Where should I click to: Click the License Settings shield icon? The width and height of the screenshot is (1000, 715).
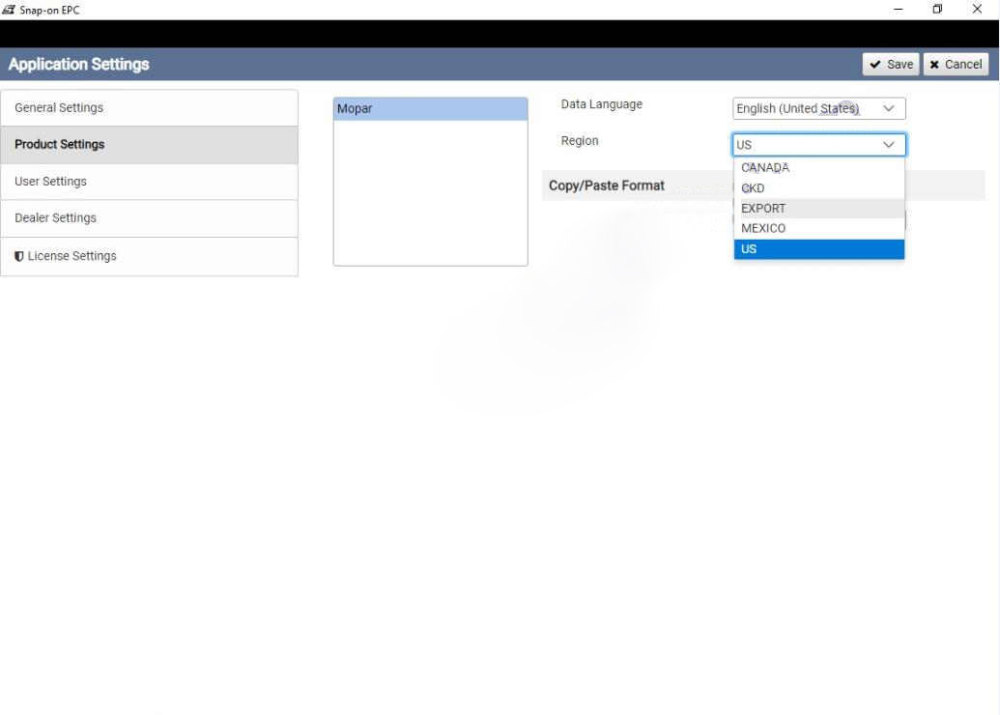[x=19, y=256]
